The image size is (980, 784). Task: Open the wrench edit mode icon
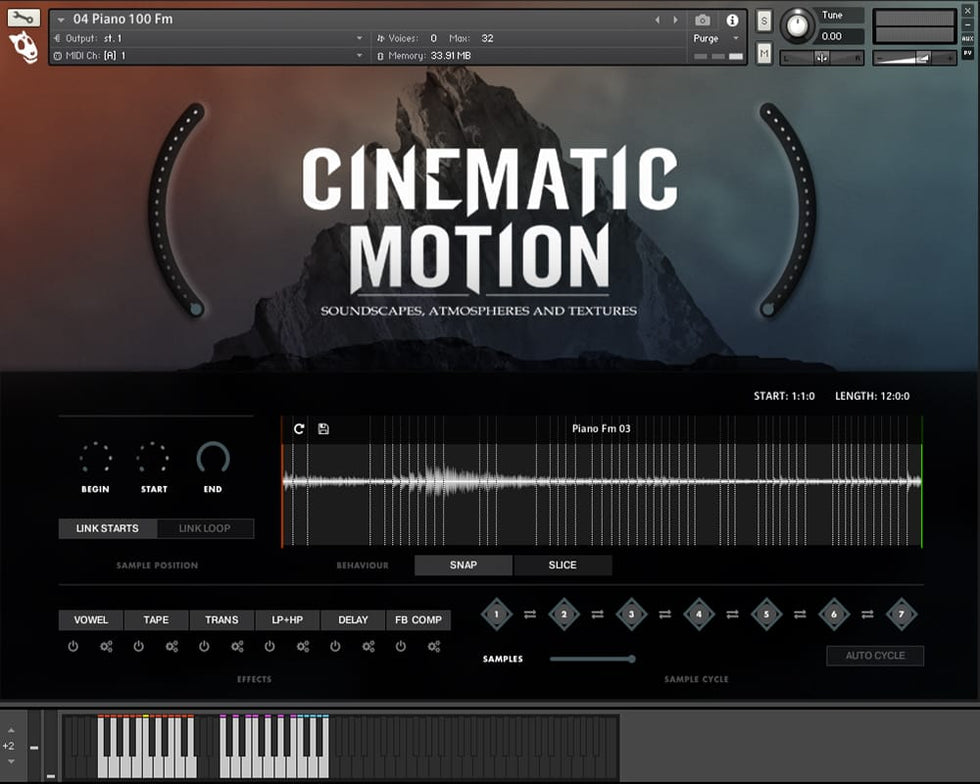pyautogui.click(x=23, y=17)
